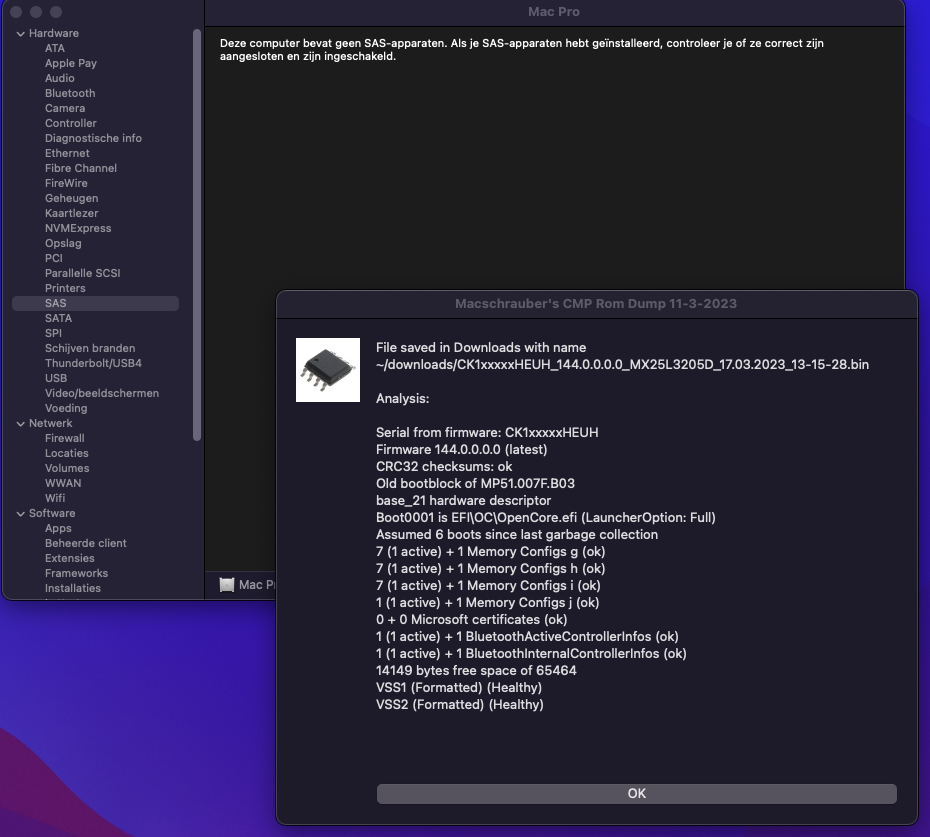Click 'VSS1 (Formatted) (Healthy)' line
The image size is (930, 837).
coord(458,688)
